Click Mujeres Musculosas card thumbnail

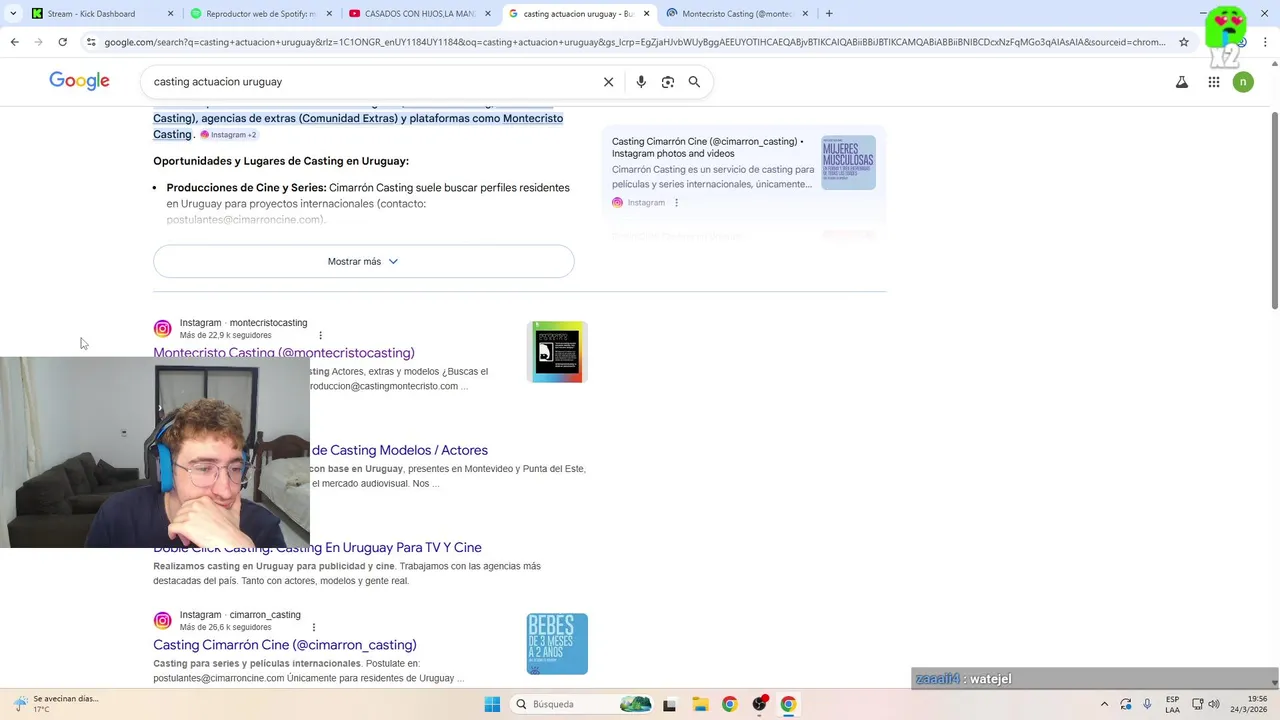click(x=848, y=163)
